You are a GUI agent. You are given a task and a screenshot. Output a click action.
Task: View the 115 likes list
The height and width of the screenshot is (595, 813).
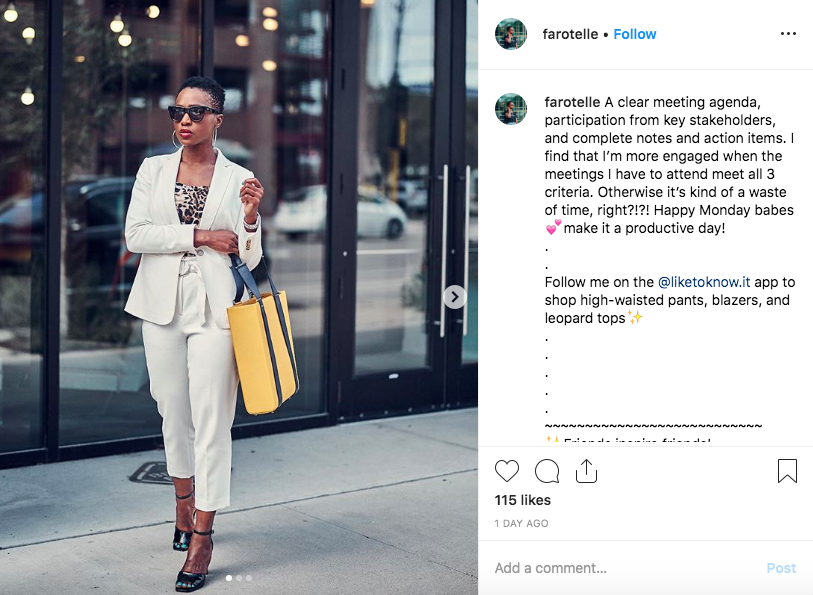523,500
